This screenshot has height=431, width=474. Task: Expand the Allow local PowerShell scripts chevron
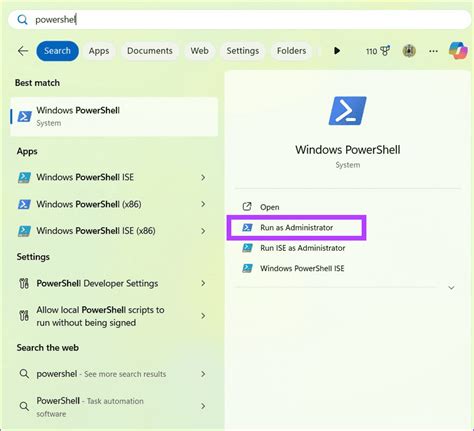[203, 316]
